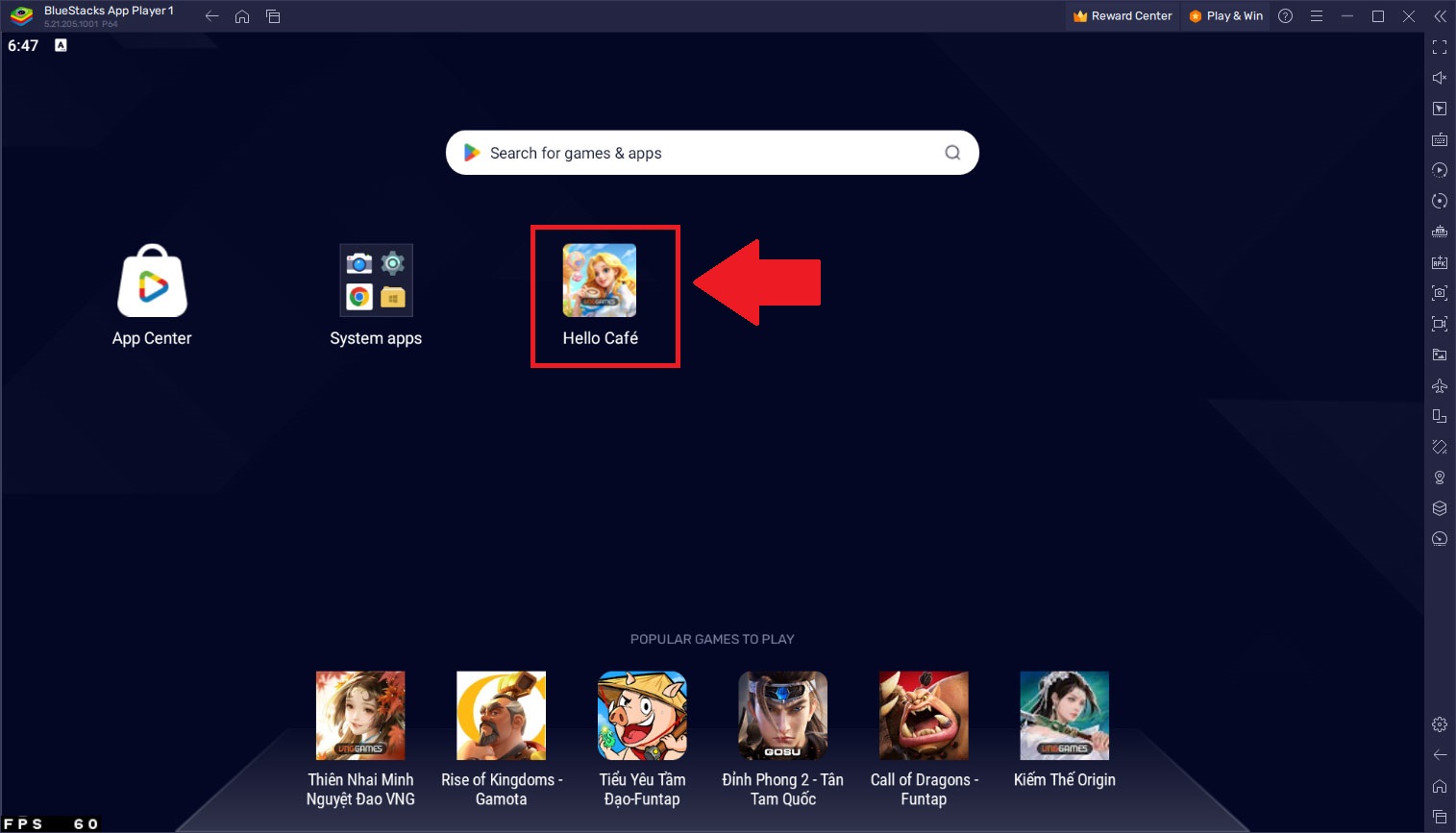Viewport: 1456px width, 833px height.
Task: Click the Search for games & apps field
Action: point(712,153)
